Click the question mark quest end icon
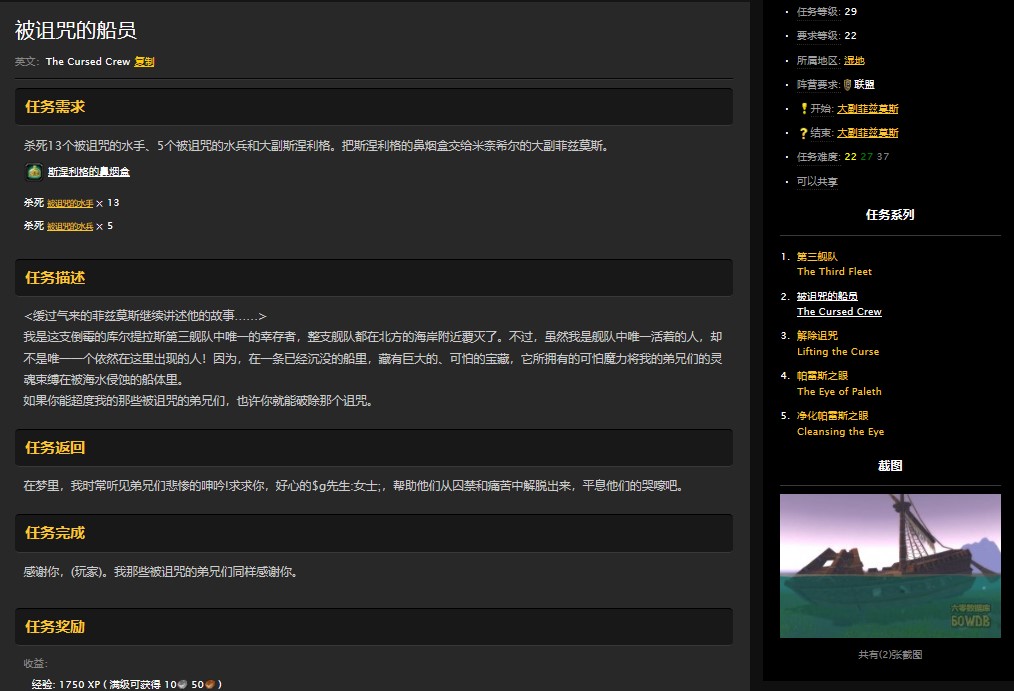This screenshot has height=691, width=1014. coord(802,132)
